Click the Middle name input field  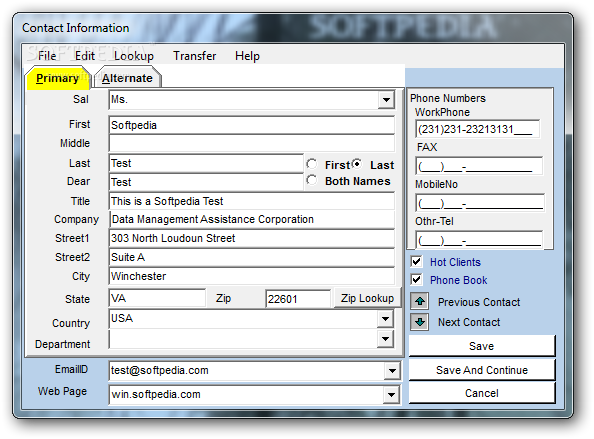[x=252, y=144]
